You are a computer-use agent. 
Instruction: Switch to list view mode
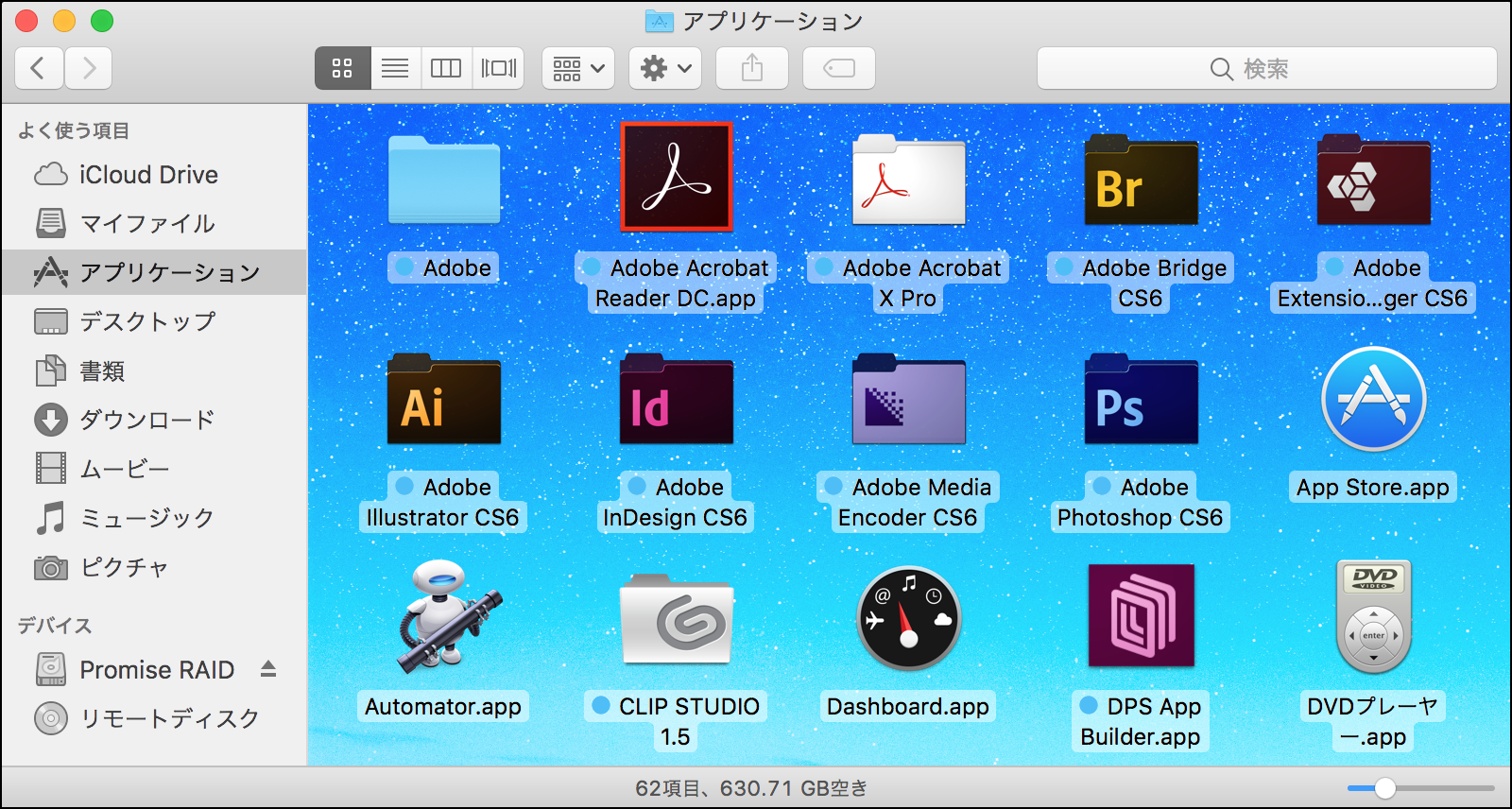point(395,68)
